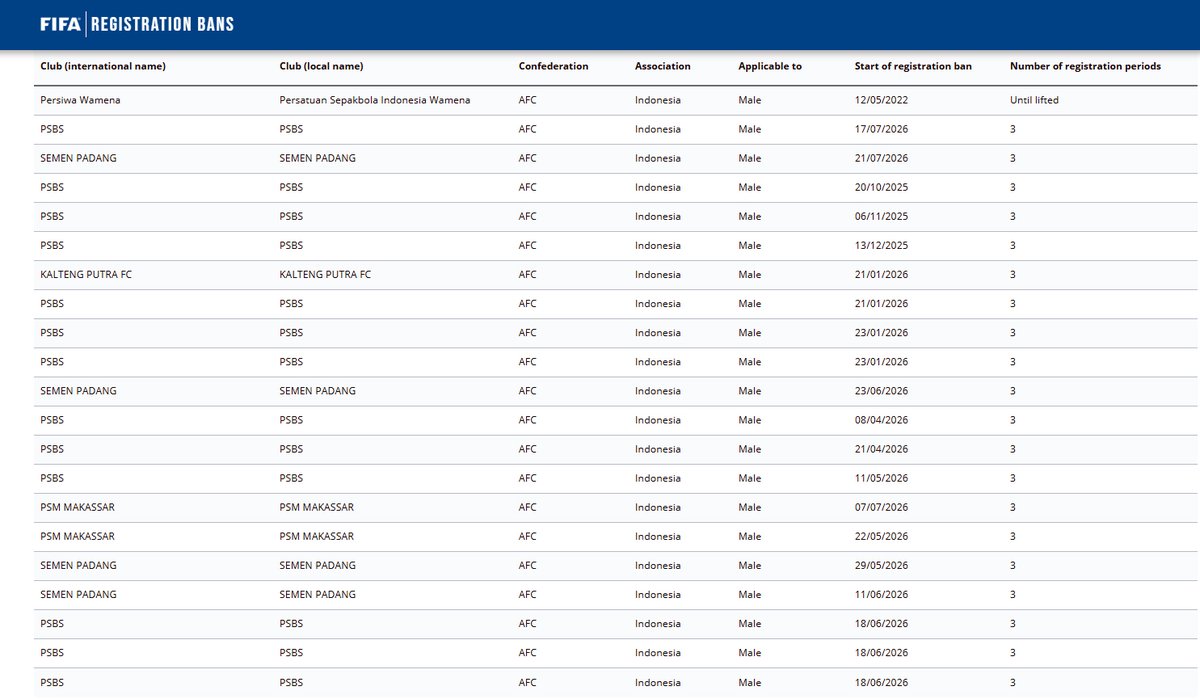This screenshot has width=1200, height=699.
Task: Select KALTENG PUTRA FC in local name column
Action: 325,274
